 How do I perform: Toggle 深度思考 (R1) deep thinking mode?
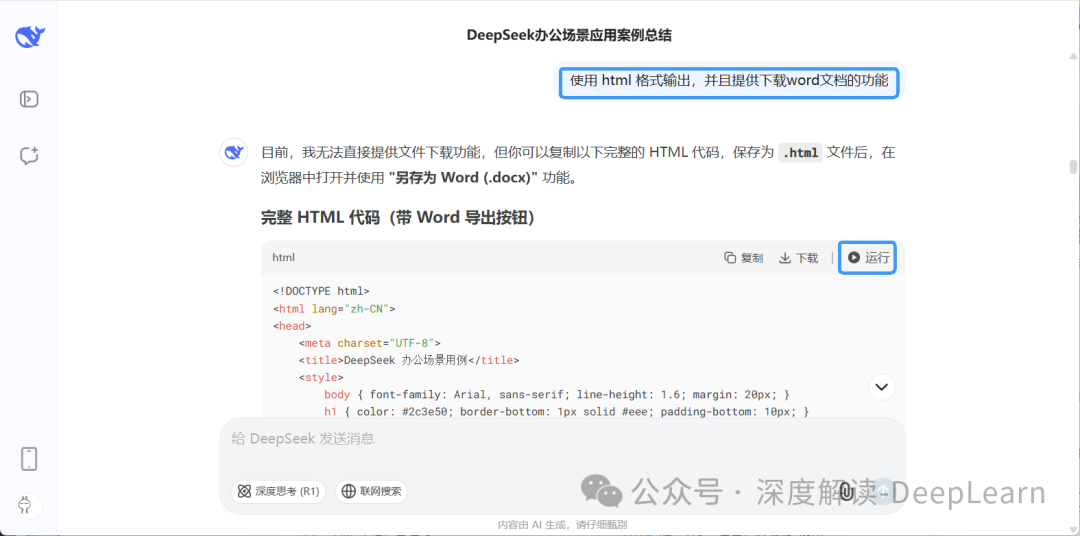click(278, 491)
